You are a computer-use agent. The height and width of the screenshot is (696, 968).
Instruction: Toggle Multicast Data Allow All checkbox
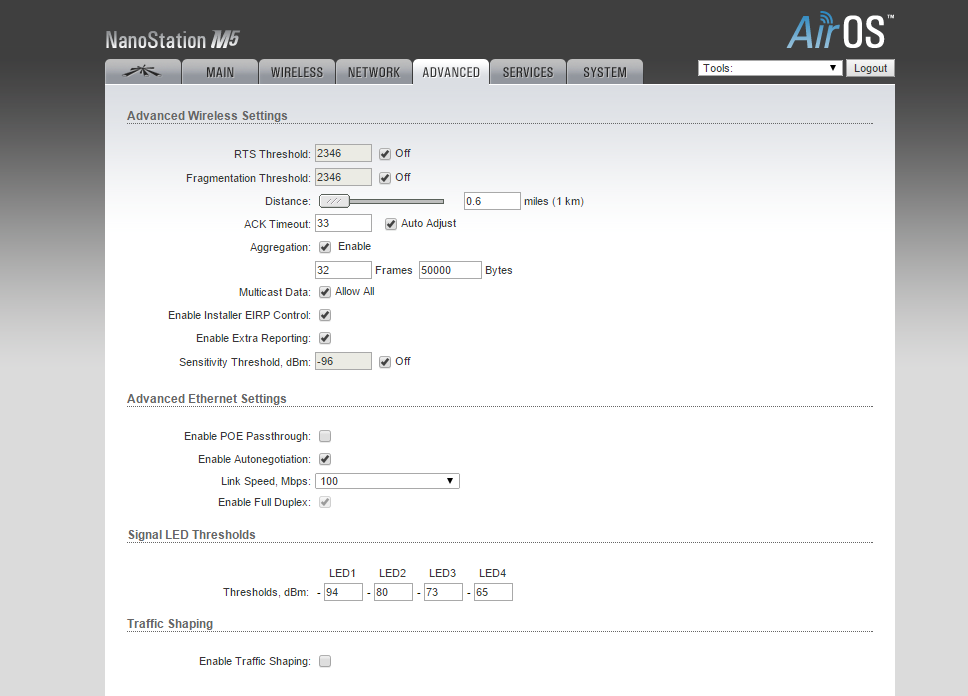[325, 292]
